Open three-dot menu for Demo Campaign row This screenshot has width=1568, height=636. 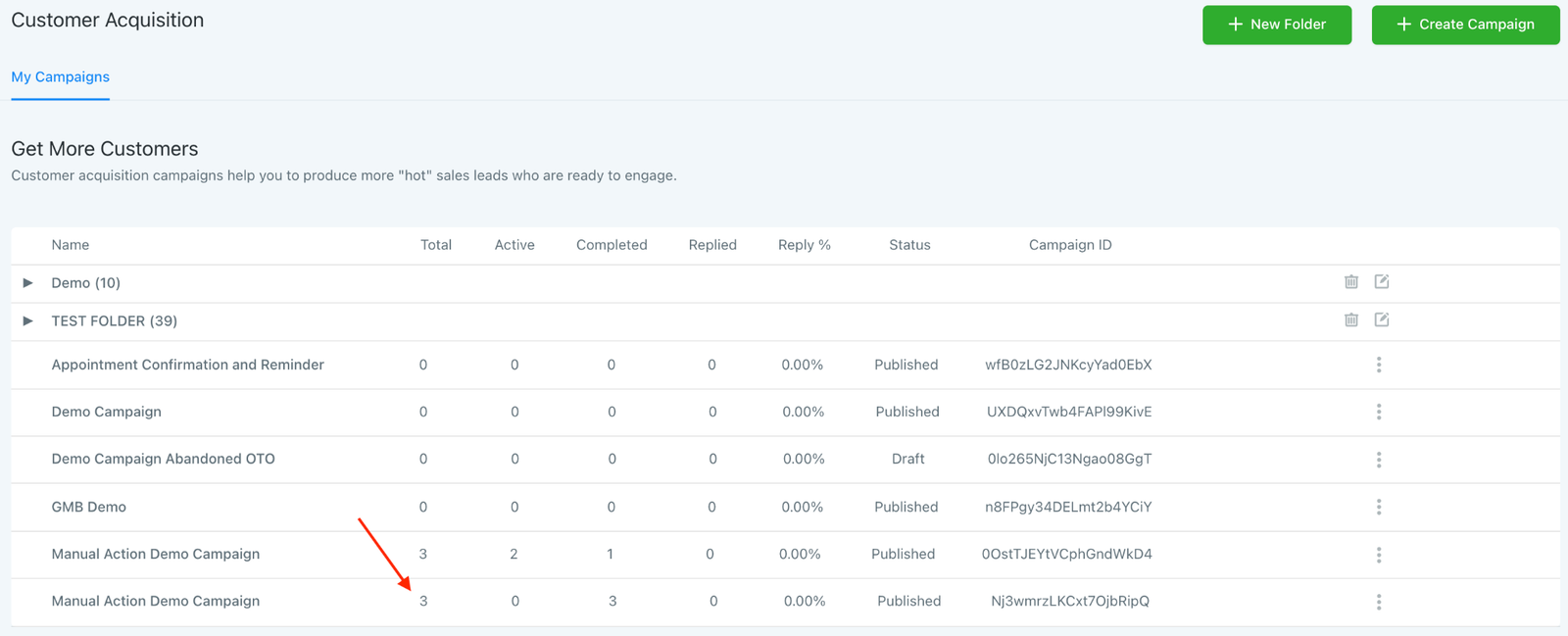pyautogui.click(x=1378, y=412)
